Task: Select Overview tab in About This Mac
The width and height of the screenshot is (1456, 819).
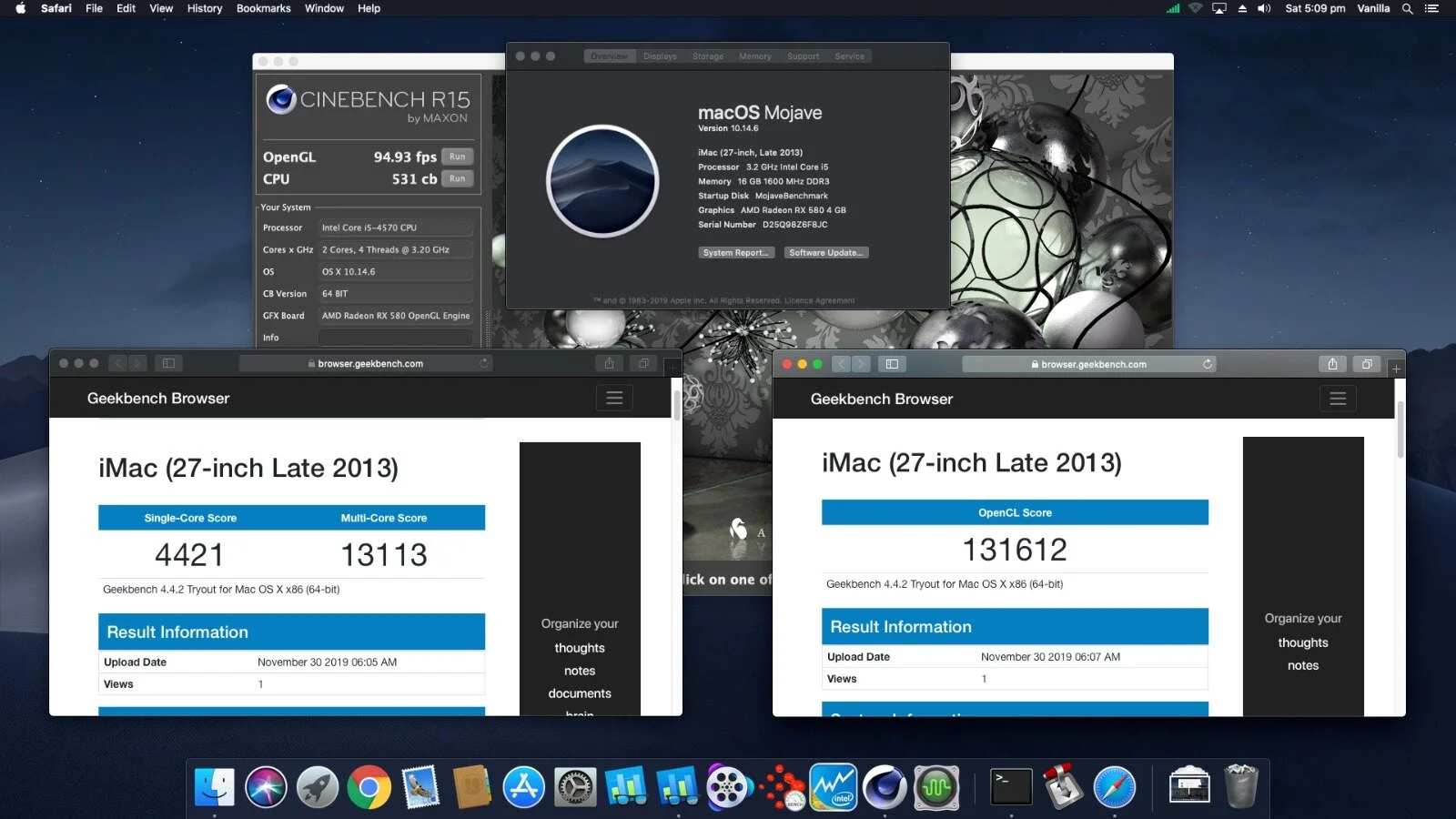Action: tap(609, 56)
